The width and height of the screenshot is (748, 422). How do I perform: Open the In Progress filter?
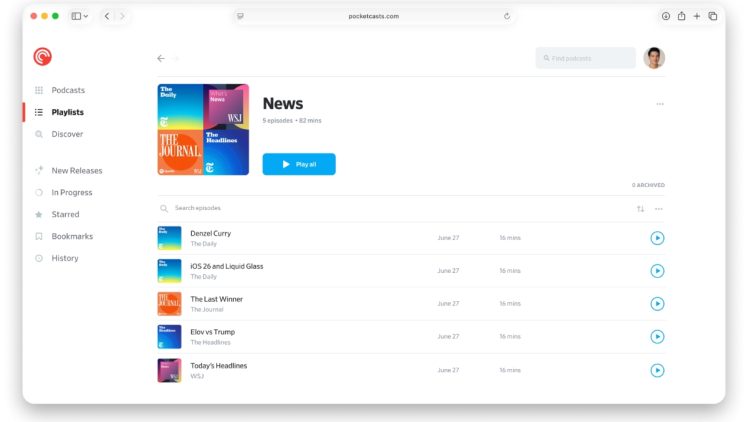(71, 192)
